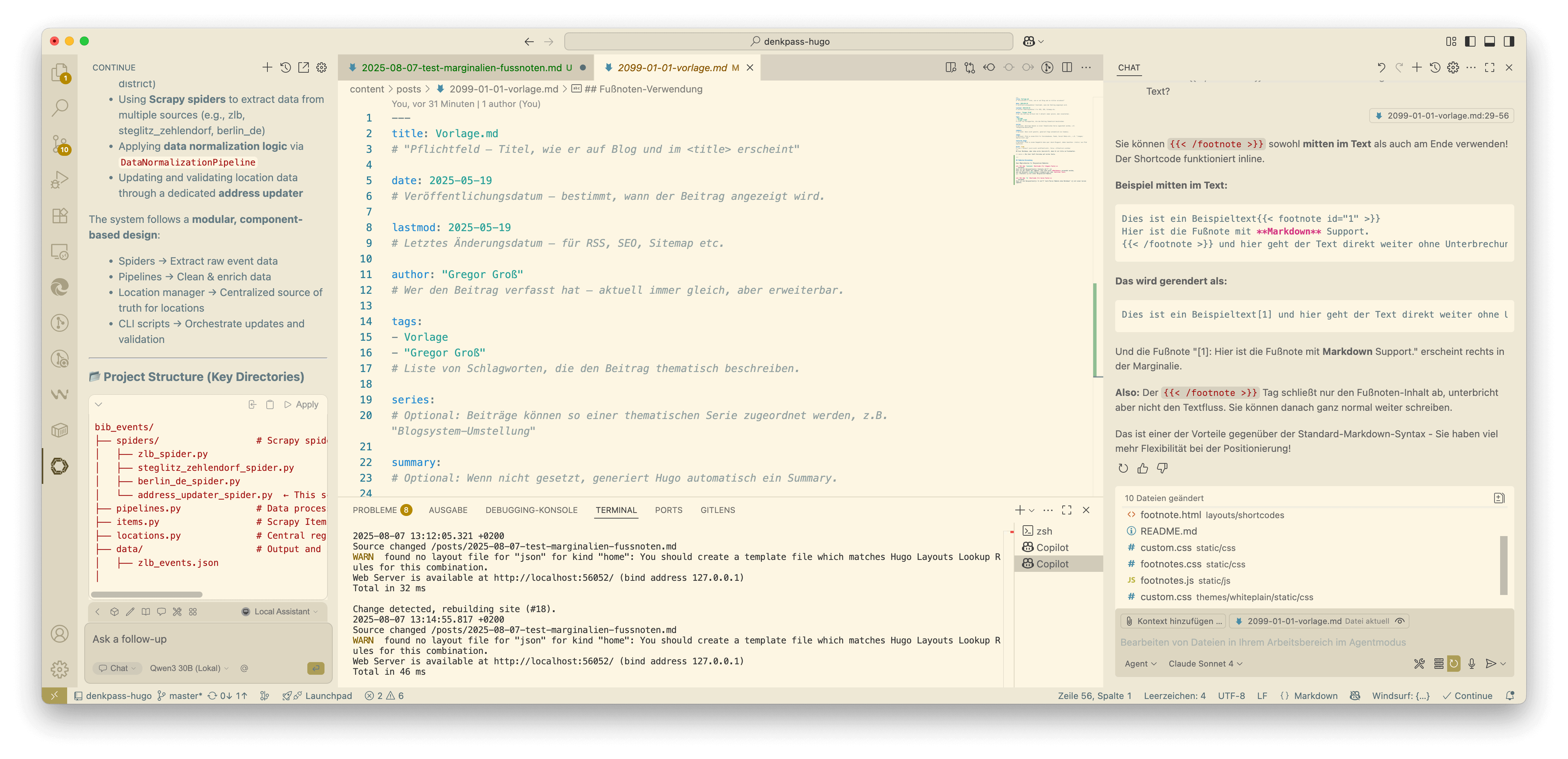This screenshot has height=759, width=1568.
Task: View Continue session history
Action: (285, 67)
